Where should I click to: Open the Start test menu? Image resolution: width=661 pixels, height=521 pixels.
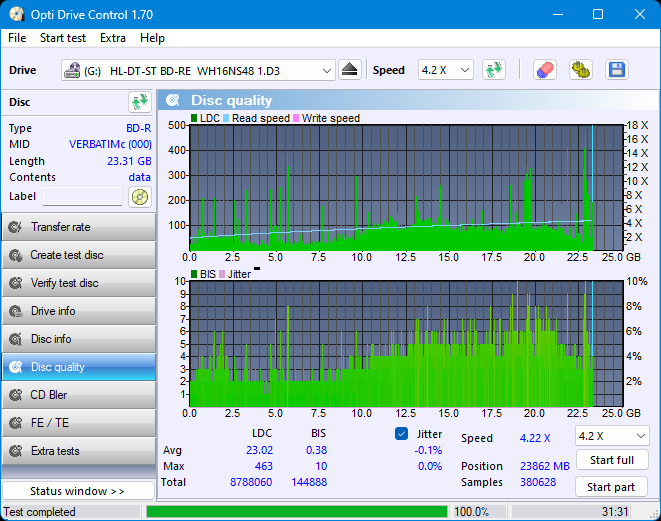(63, 38)
